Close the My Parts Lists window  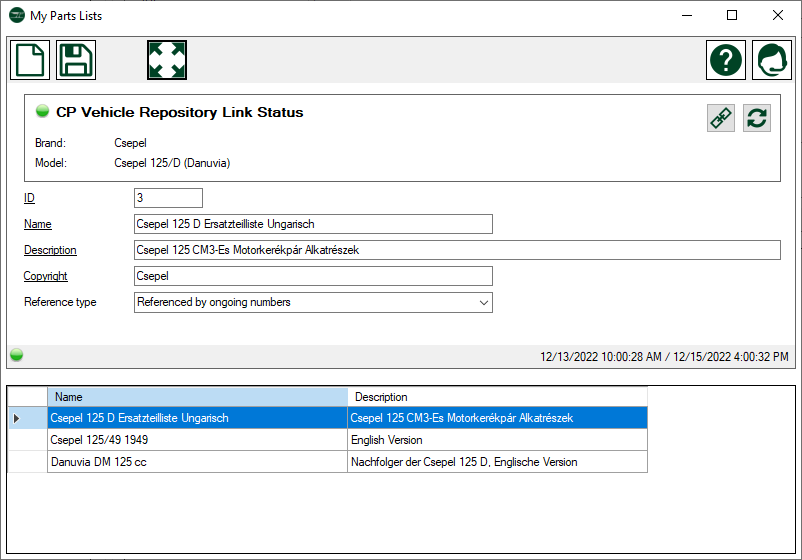777,15
